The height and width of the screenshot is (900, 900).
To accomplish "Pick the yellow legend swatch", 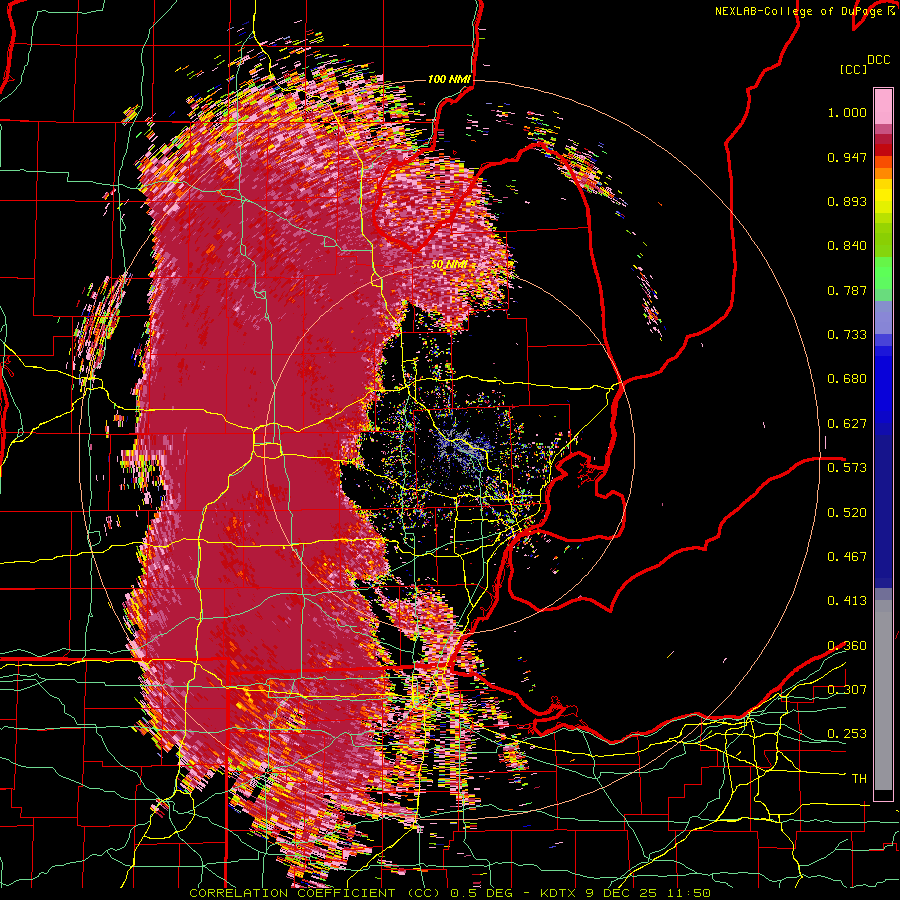I will click(883, 196).
